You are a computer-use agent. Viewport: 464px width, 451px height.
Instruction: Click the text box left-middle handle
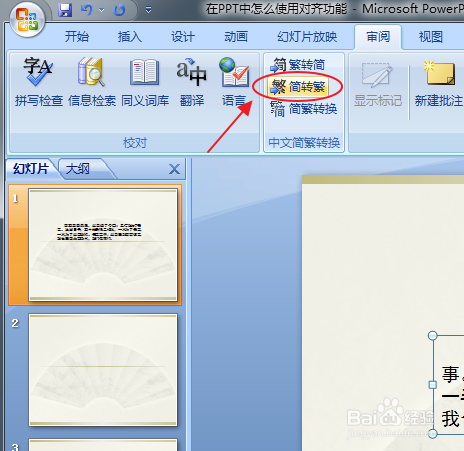click(433, 385)
